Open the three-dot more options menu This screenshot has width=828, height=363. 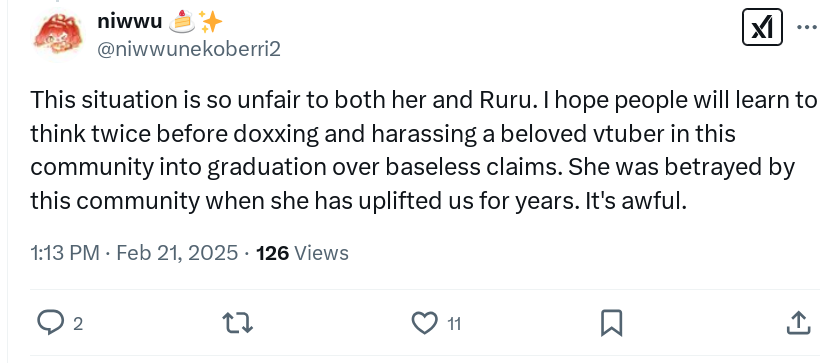click(x=807, y=27)
